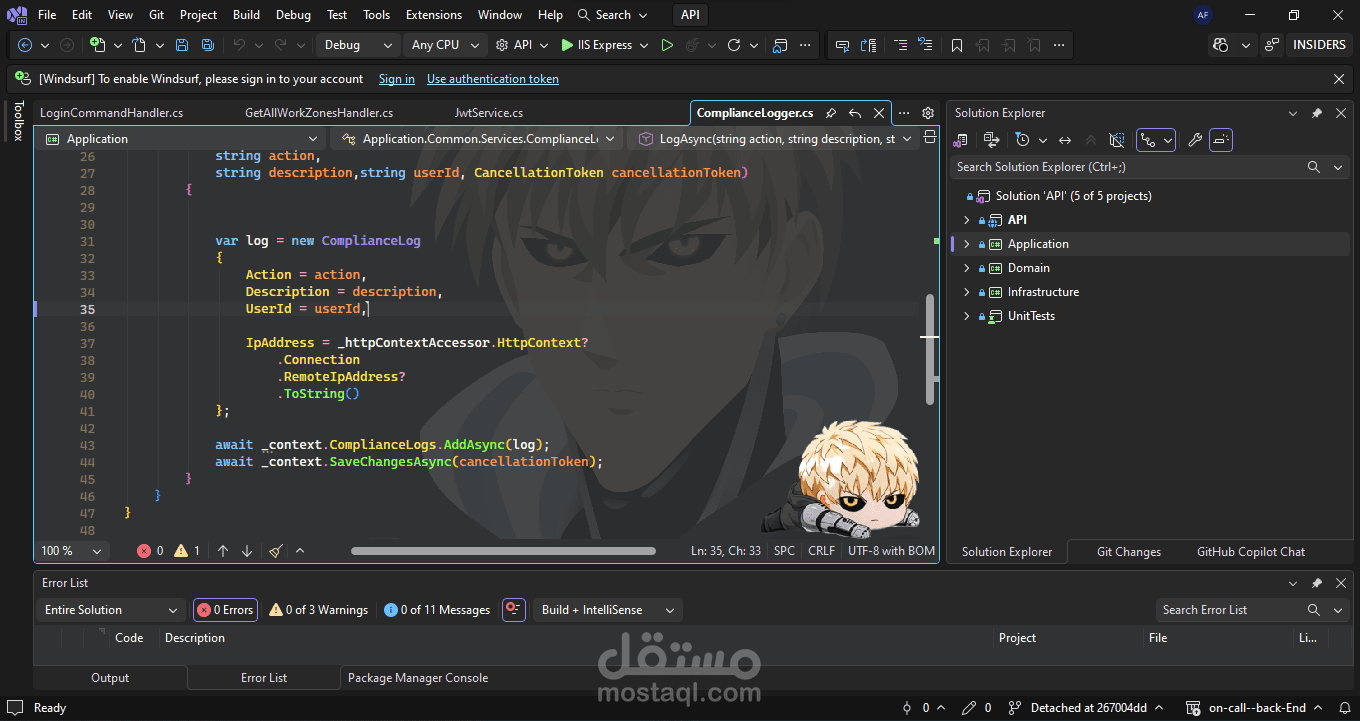Click UTF-8 with BOM encoding indicator
This screenshot has width=1360, height=721.
[891, 551]
